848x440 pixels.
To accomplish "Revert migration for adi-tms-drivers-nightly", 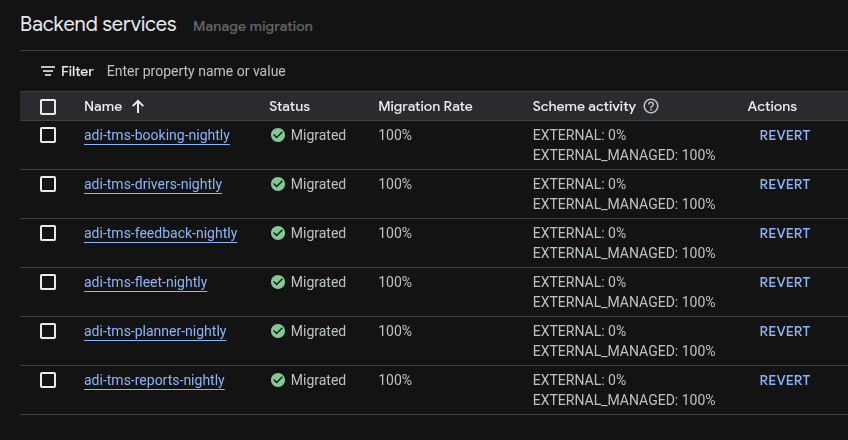I will coord(785,184).
